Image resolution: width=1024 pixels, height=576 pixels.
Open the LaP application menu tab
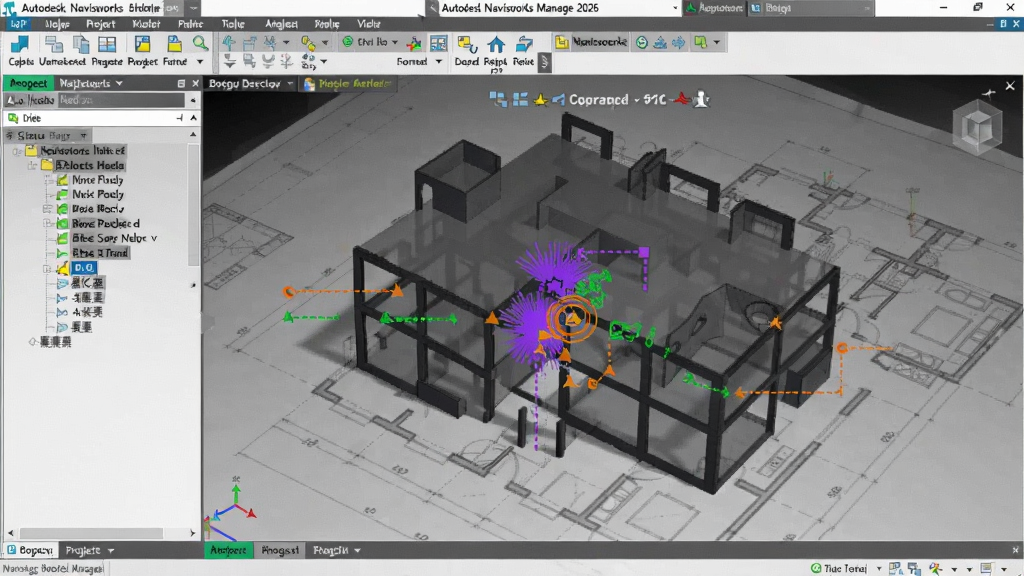click(18, 24)
